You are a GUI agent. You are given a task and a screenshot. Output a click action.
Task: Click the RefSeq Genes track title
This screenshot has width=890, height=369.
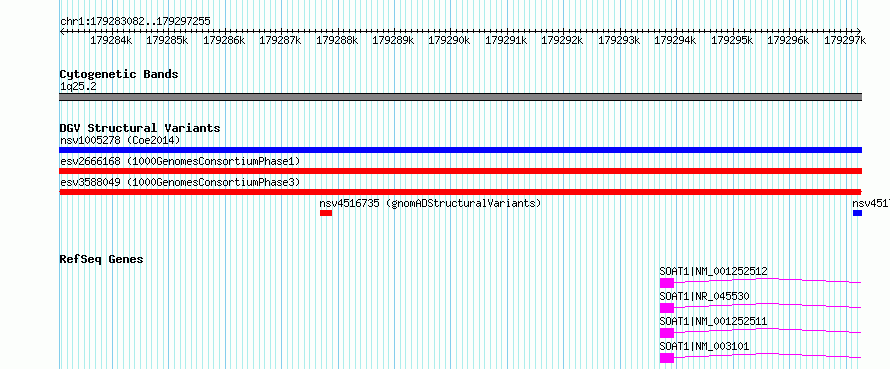(x=102, y=259)
